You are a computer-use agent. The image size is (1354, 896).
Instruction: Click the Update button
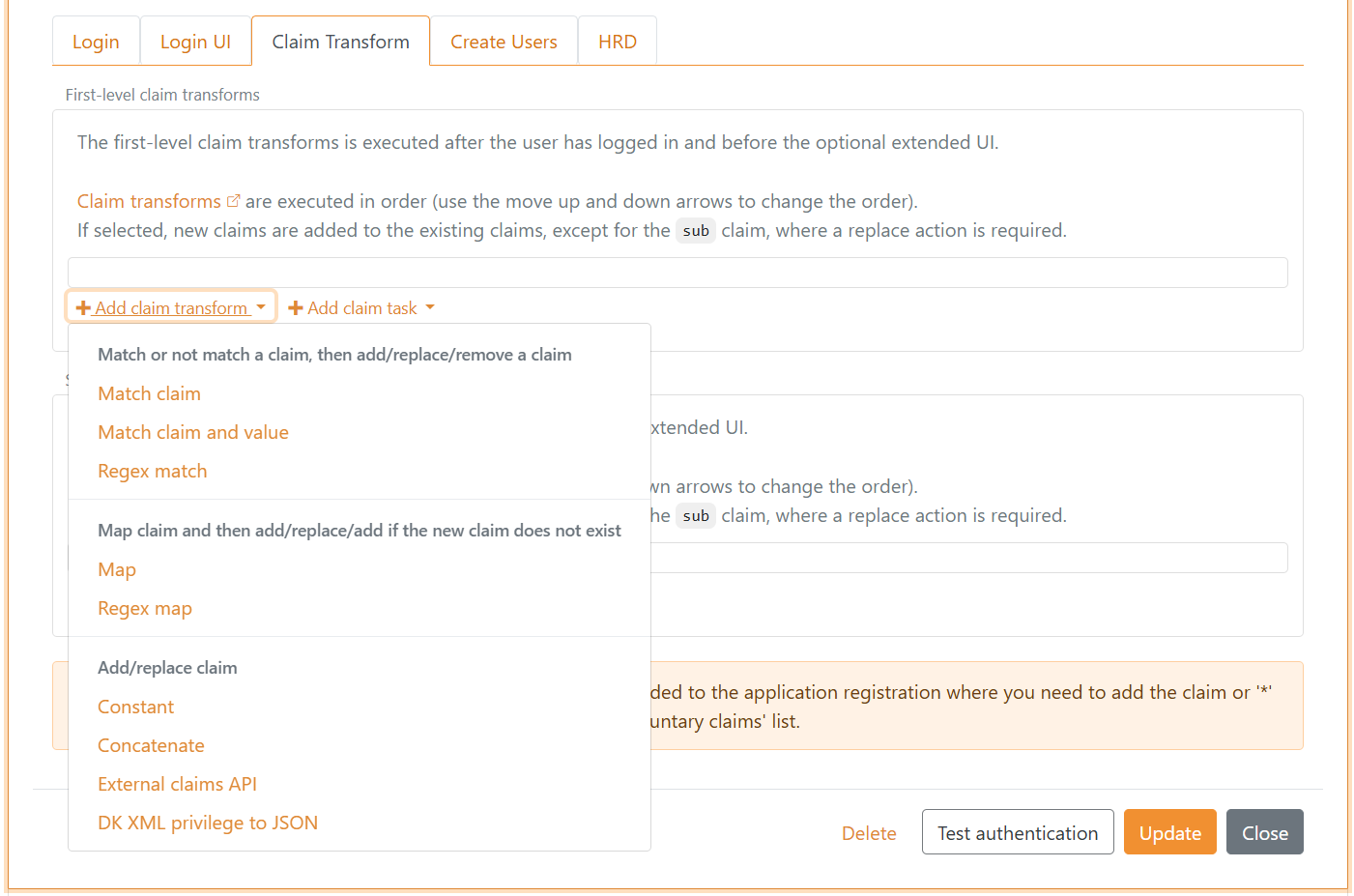pyautogui.click(x=1169, y=831)
